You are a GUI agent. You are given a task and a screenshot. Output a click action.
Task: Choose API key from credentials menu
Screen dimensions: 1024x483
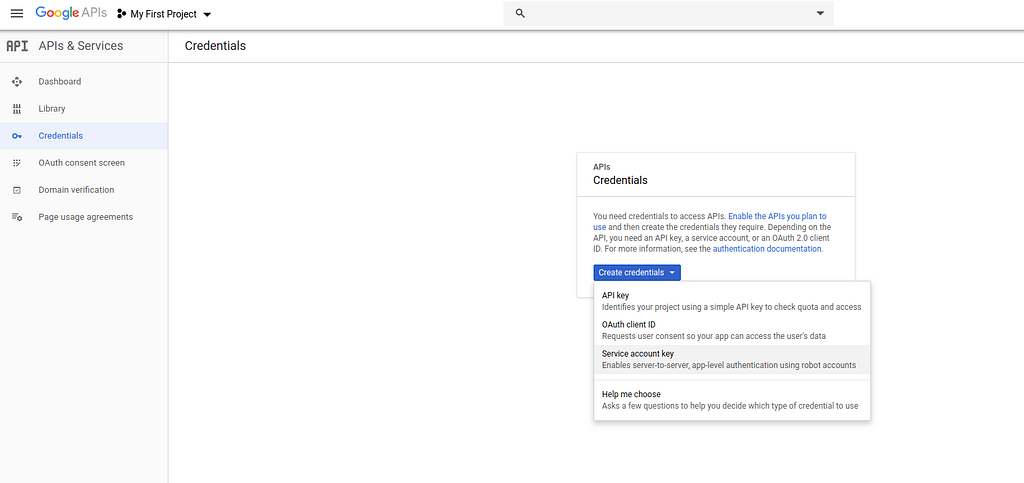pos(732,301)
